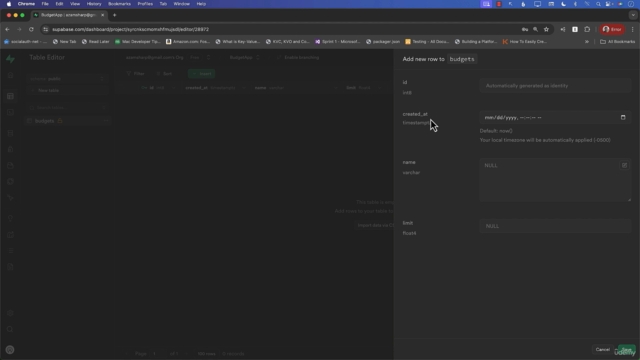Screen dimensions: 640x360
Task: Click the dimmed Insert button
Action: pyautogui.click(x=201, y=74)
